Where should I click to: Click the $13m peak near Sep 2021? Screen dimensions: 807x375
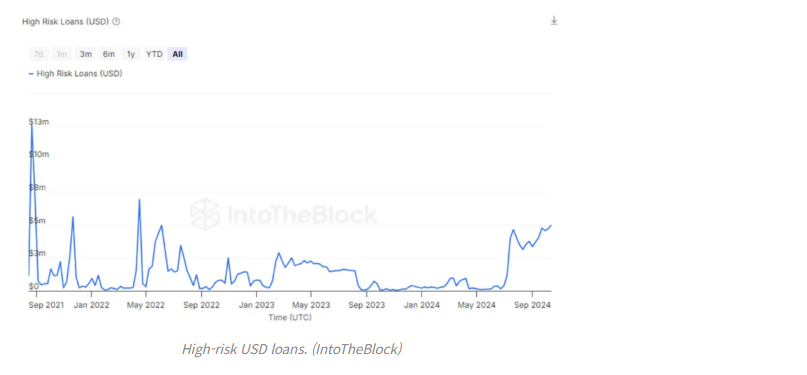tap(32, 124)
